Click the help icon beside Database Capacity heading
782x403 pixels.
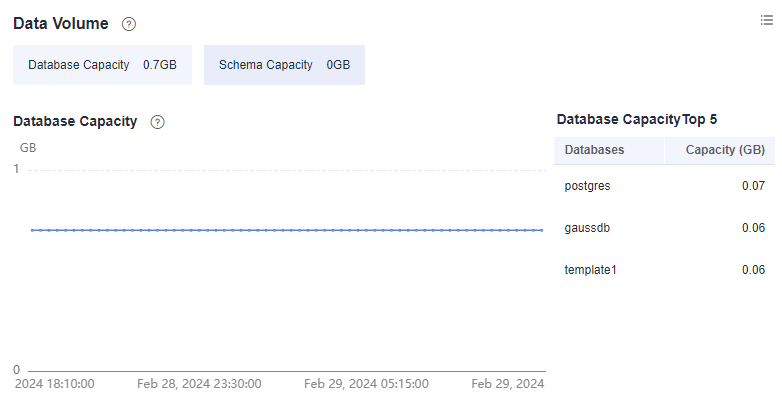pyautogui.click(x=158, y=122)
